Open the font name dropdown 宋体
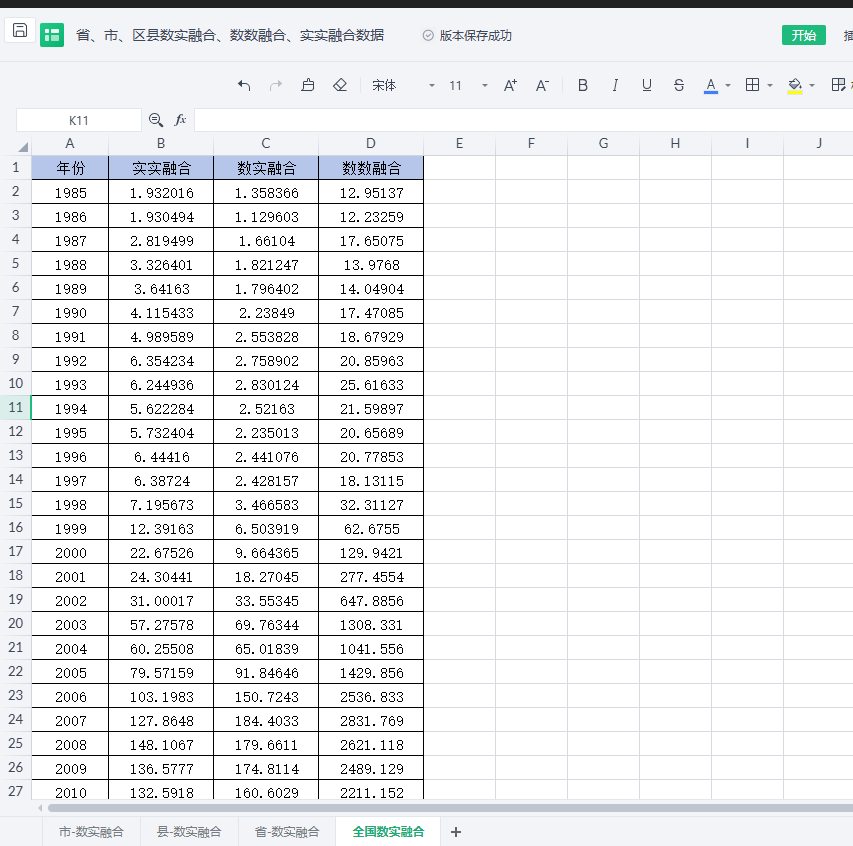The height and width of the screenshot is (846, 853). tap(403, 85)
